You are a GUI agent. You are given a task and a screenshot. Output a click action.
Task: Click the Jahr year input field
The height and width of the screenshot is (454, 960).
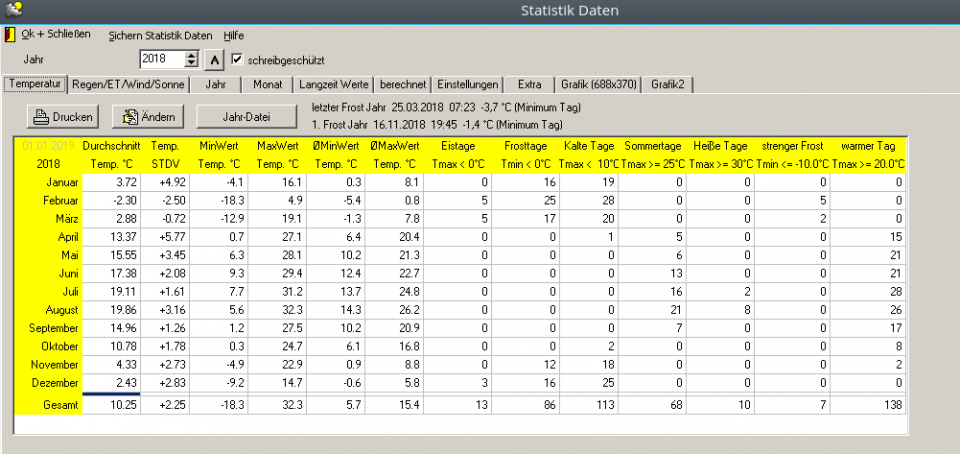click(162, 60)
